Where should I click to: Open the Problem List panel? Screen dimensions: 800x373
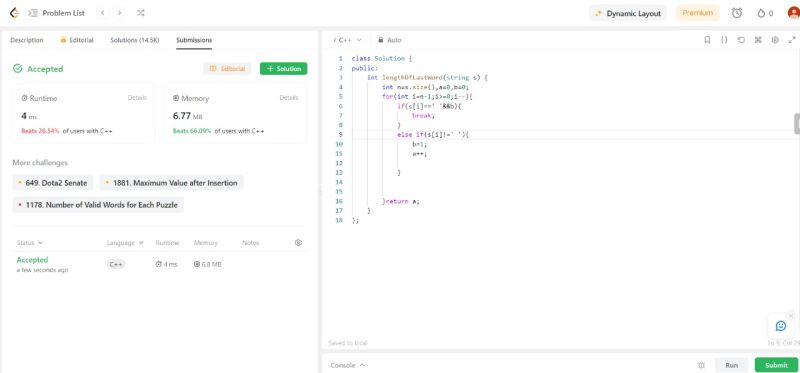[57, 13]
